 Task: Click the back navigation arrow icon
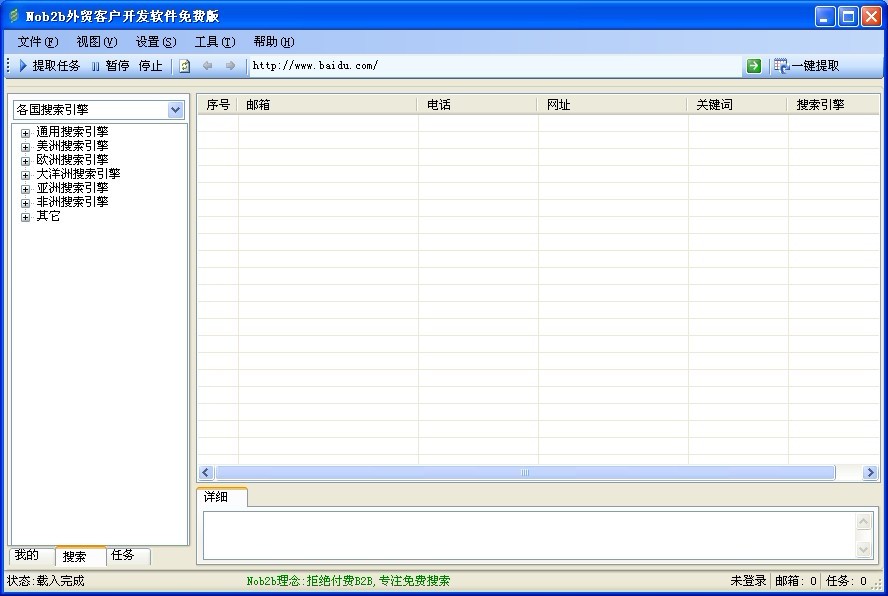[x=207, y=66]
